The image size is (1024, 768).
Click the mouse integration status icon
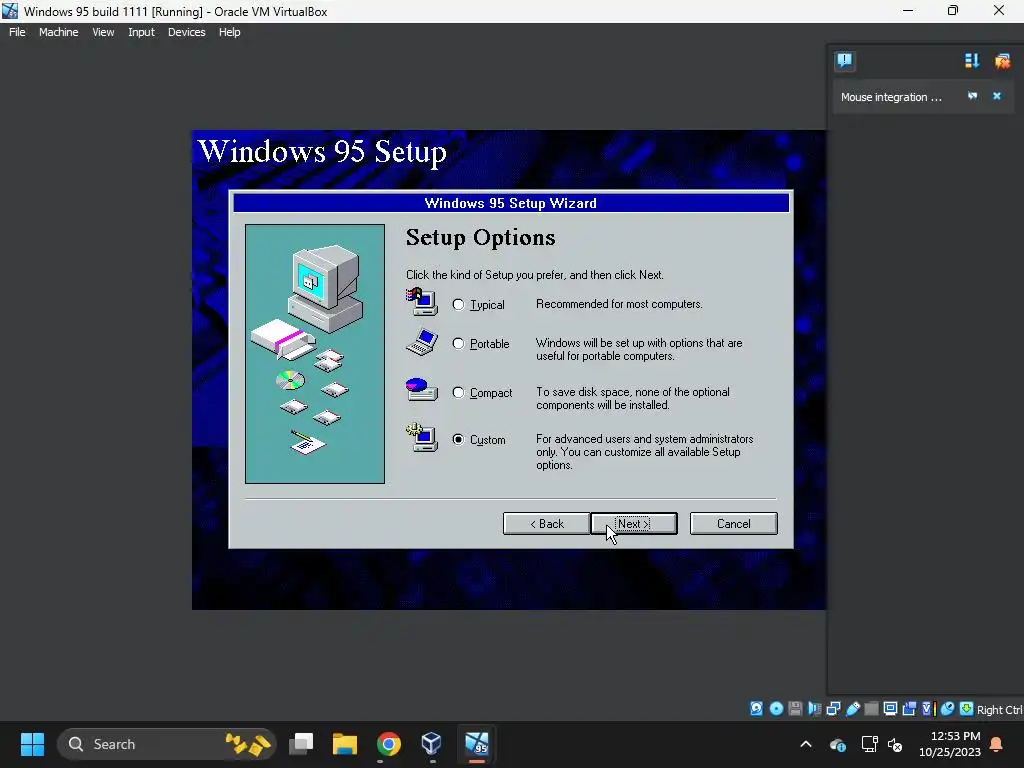[948, 709]
